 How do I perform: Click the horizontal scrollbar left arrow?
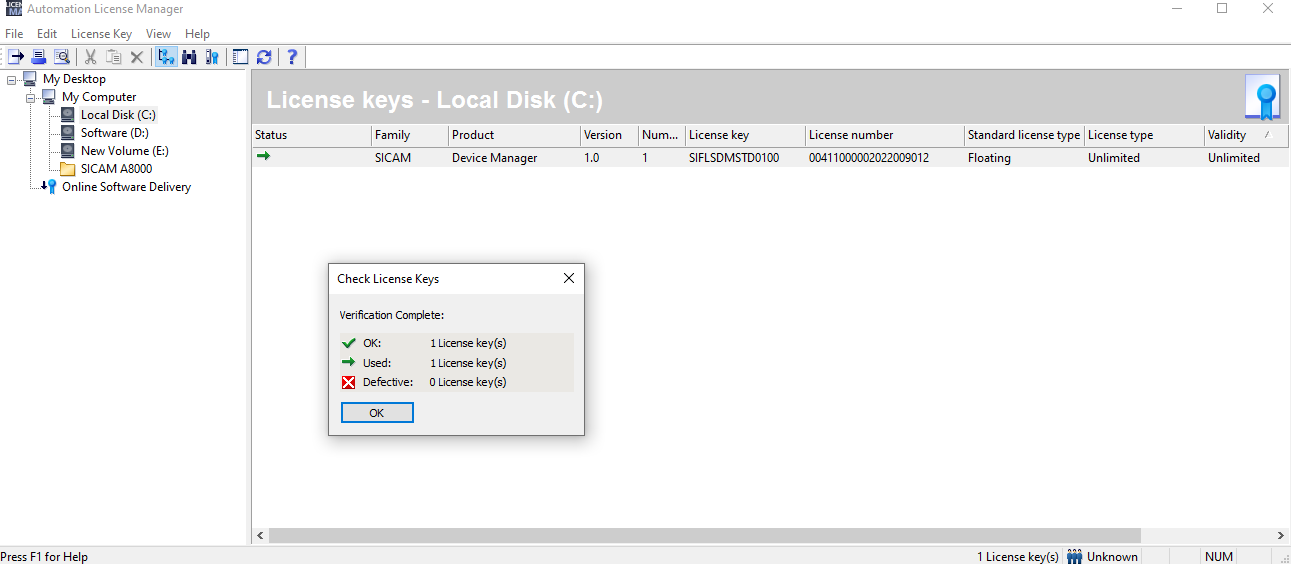[260, 536]
